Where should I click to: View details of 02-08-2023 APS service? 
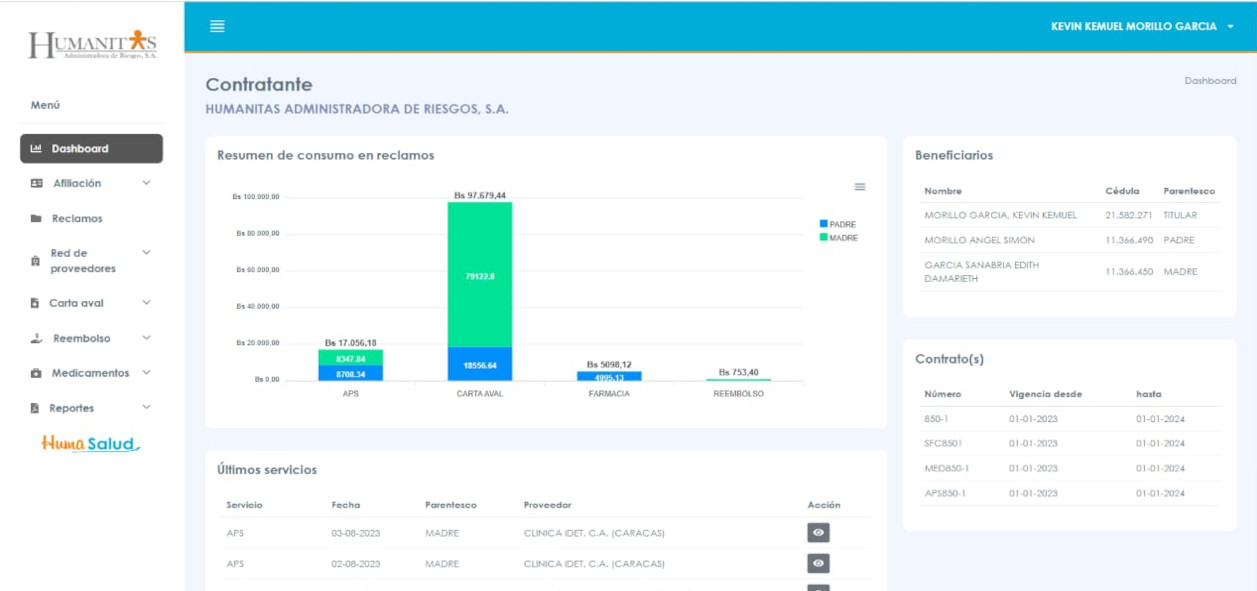click(818, 564)
